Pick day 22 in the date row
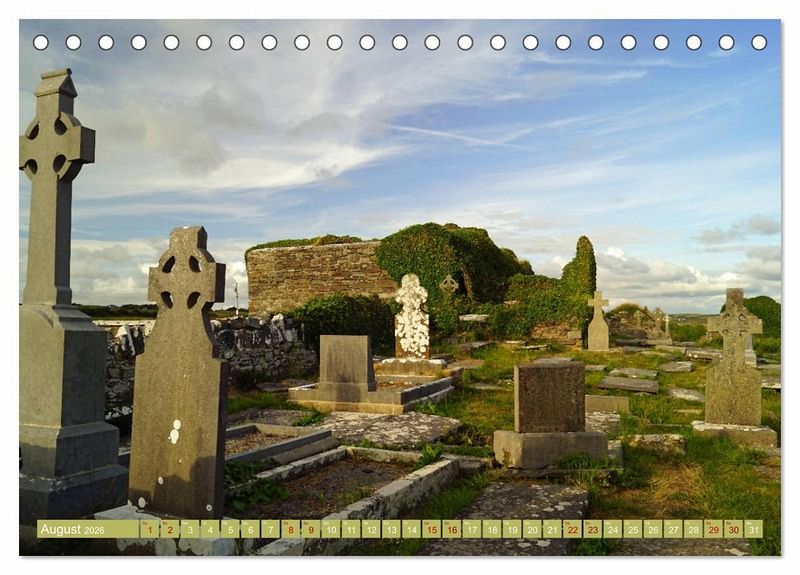 572,530
